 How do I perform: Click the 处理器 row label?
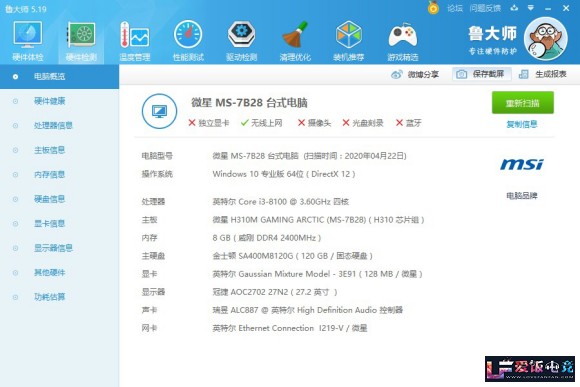click(x=153, y=202)
